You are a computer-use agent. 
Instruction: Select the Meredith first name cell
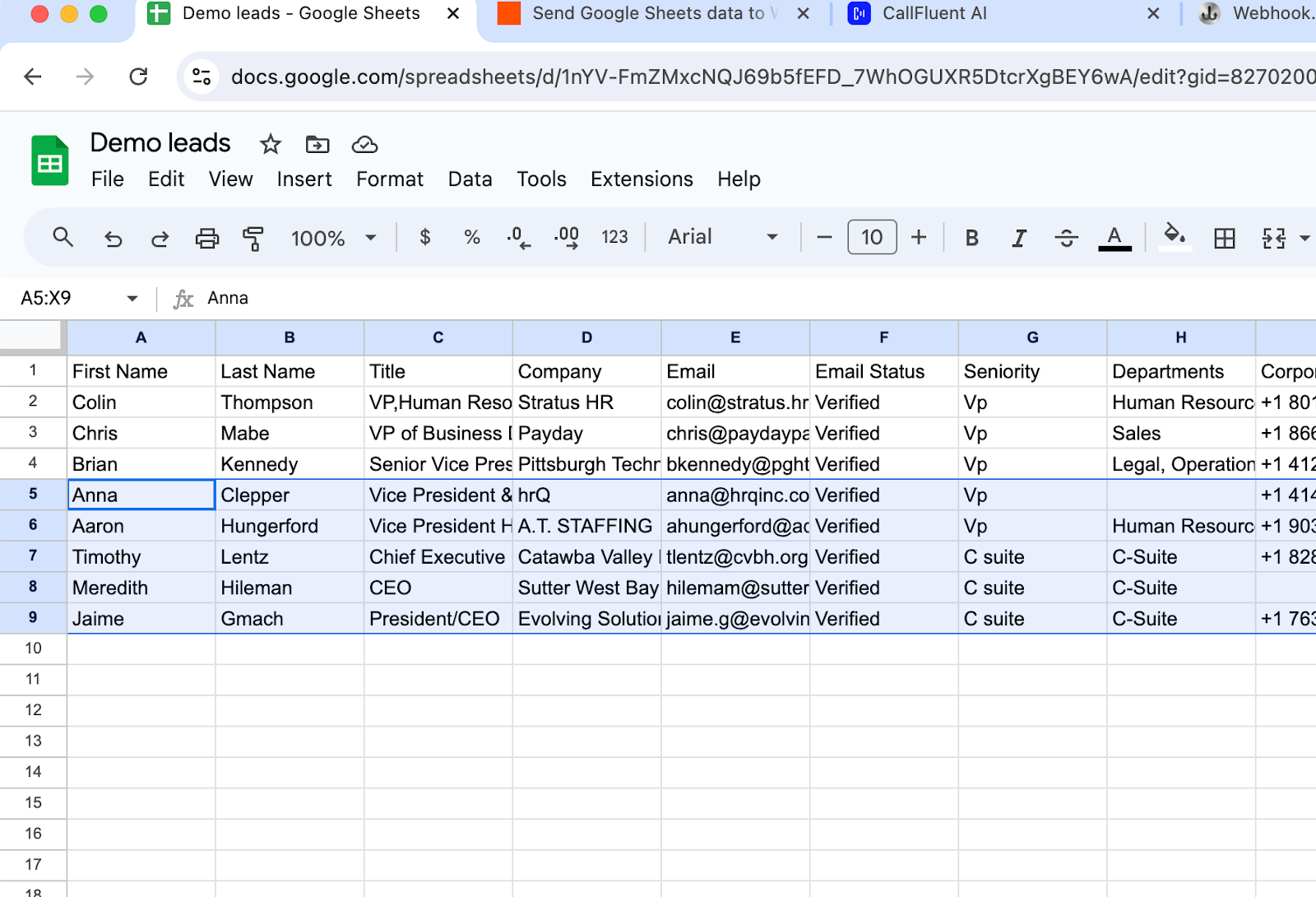pos(141,588)
